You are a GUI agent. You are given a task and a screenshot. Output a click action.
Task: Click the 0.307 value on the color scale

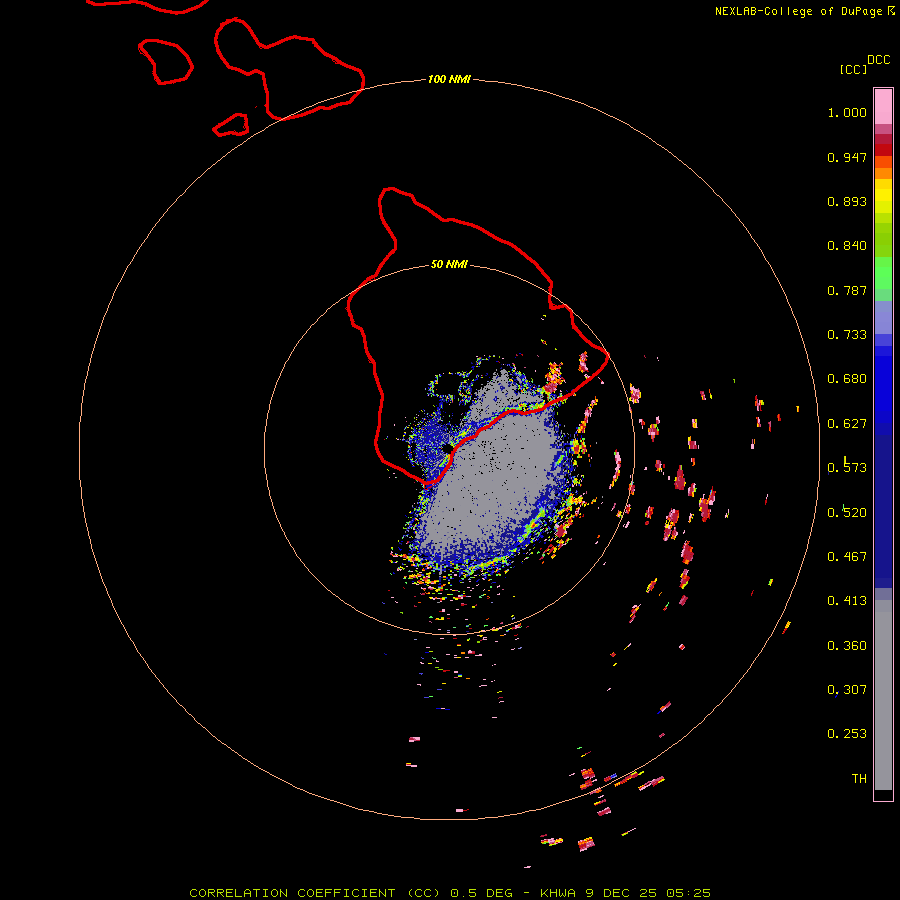coord(847,690)
